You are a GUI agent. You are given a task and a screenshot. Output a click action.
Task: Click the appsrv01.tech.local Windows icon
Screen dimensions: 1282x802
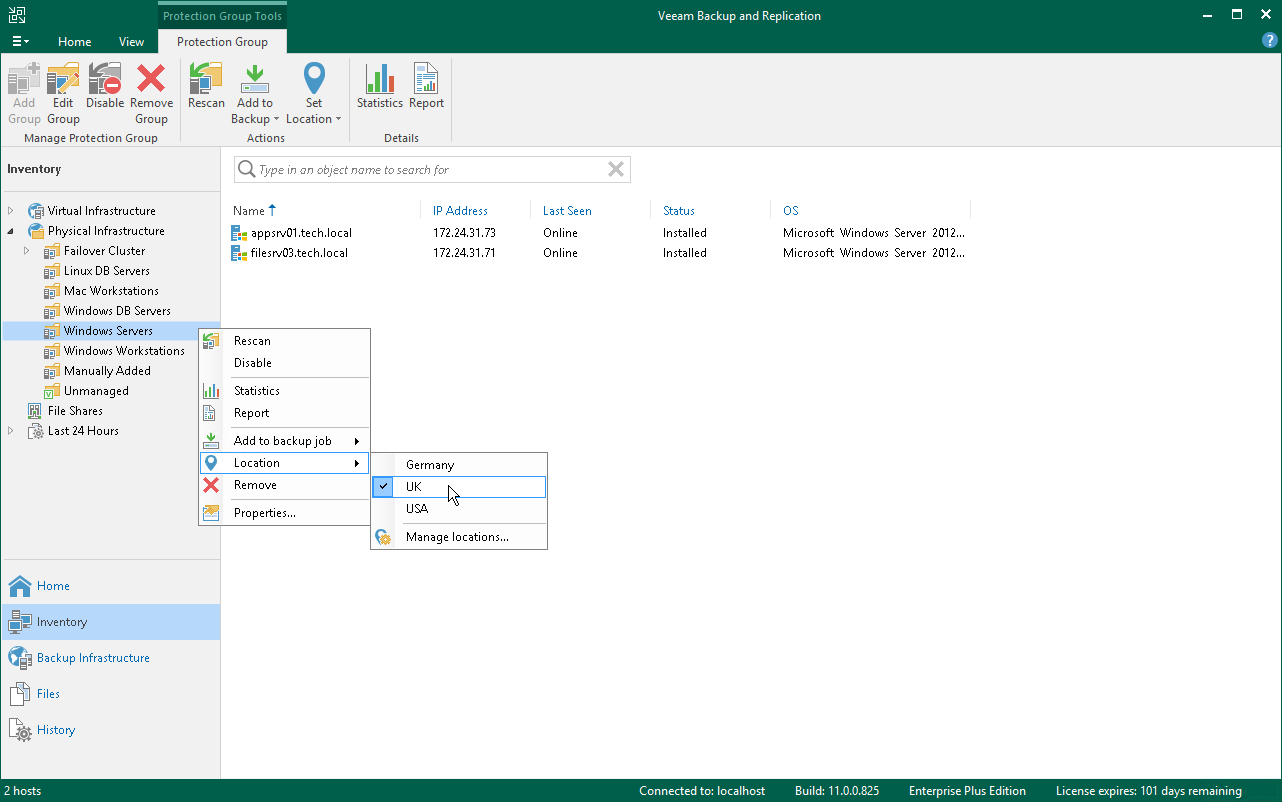240,233
